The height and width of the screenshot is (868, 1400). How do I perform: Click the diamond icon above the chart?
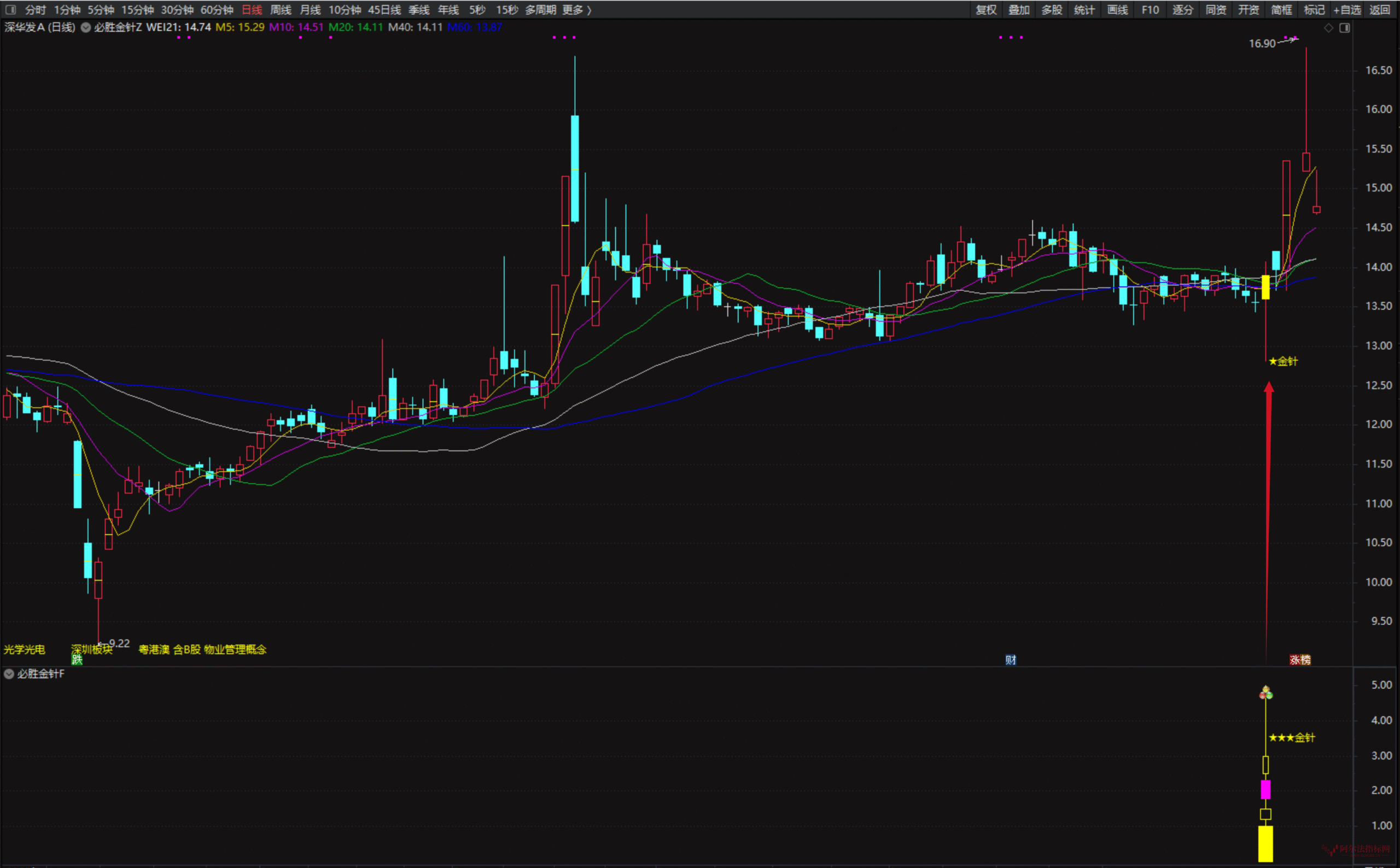[x=1328, y=27]
